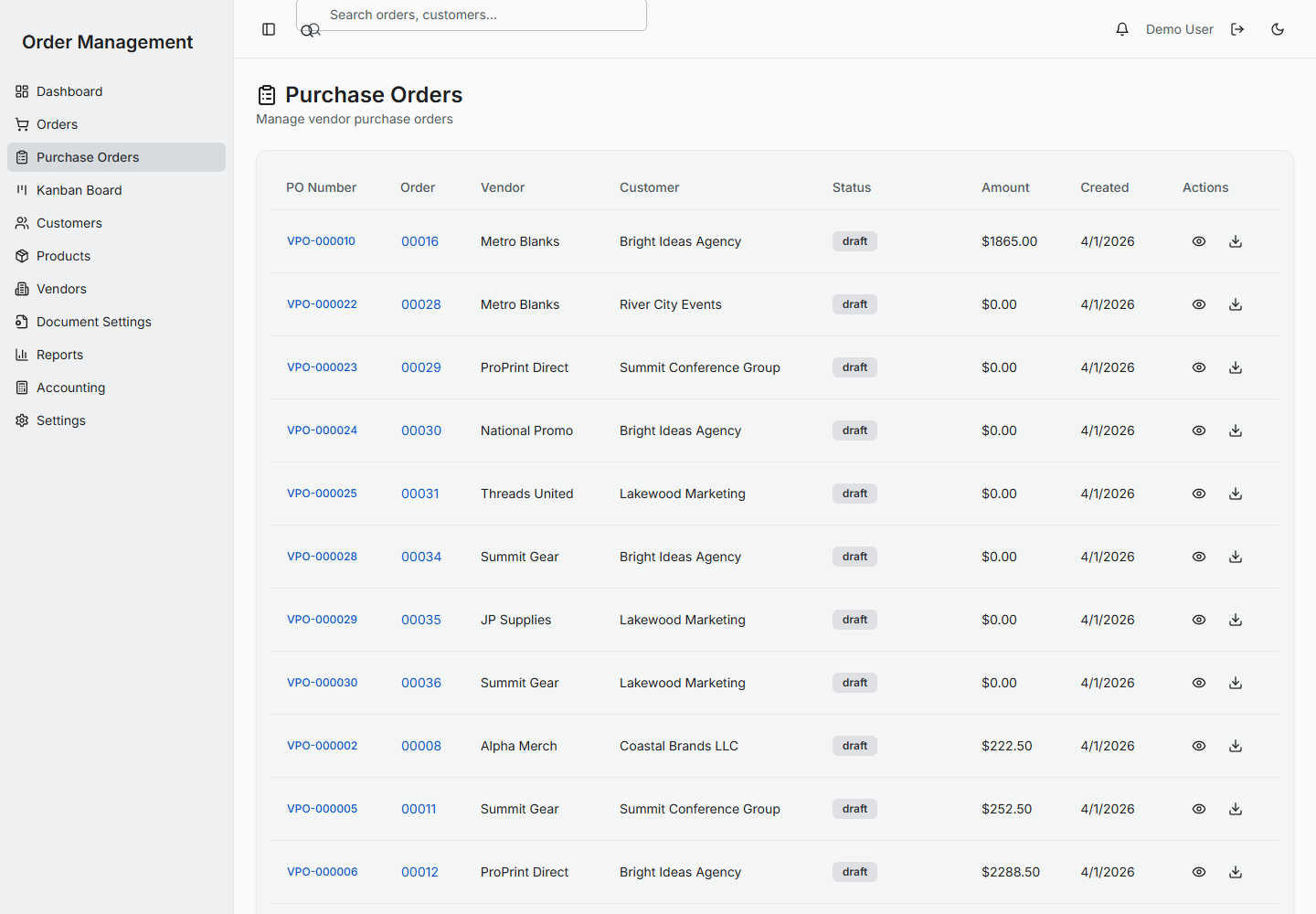Image resolution: width=1316 pixels, height=914 pixels.
Task: View VPO-000030 eye icon
Action: (1199, 683)
